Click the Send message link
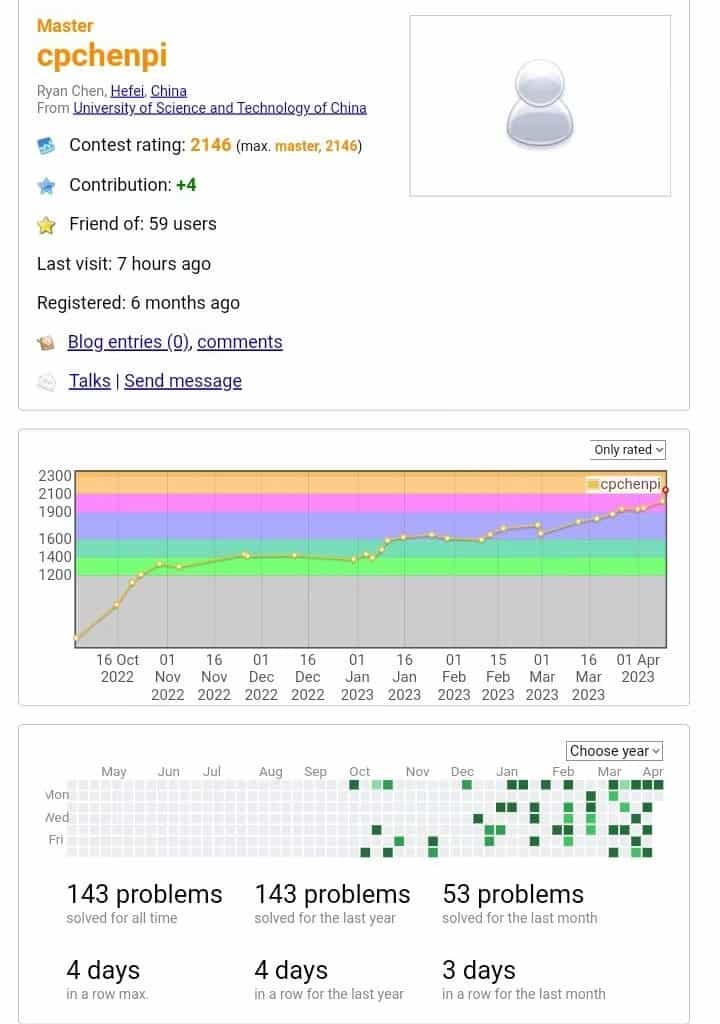This screenshot has width=720, height=1024. tap(183, 381)
